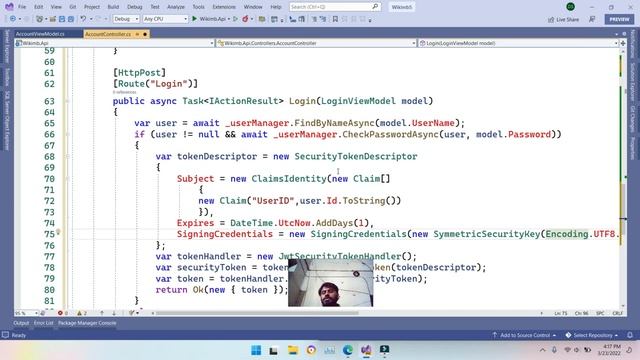Open File Explorer from taskbar
Image resolution: width=640 pixels, height=360 pixels.
tap(293, 350)
